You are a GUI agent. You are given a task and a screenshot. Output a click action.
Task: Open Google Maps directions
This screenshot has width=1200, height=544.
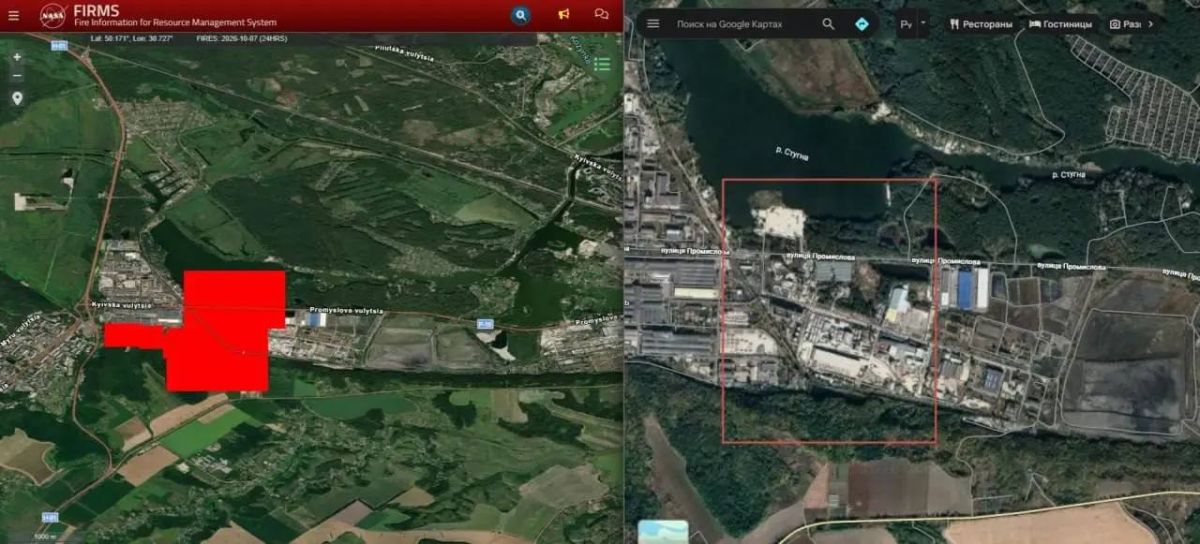point(861,24)
